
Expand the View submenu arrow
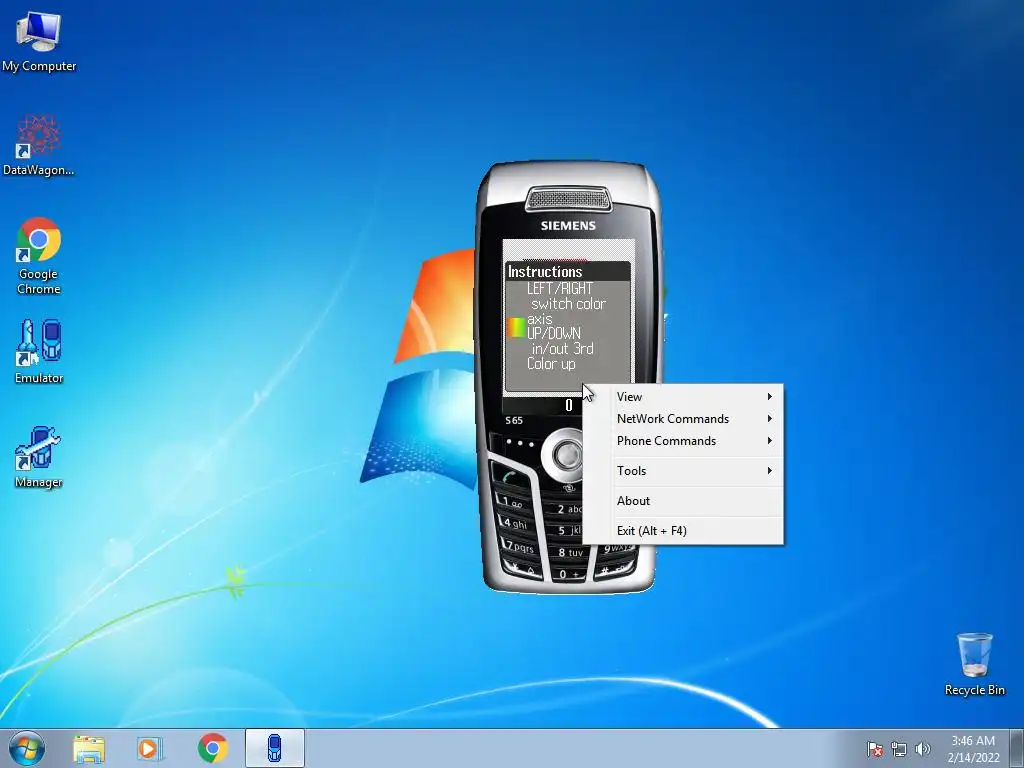click(x=770, y=396)
